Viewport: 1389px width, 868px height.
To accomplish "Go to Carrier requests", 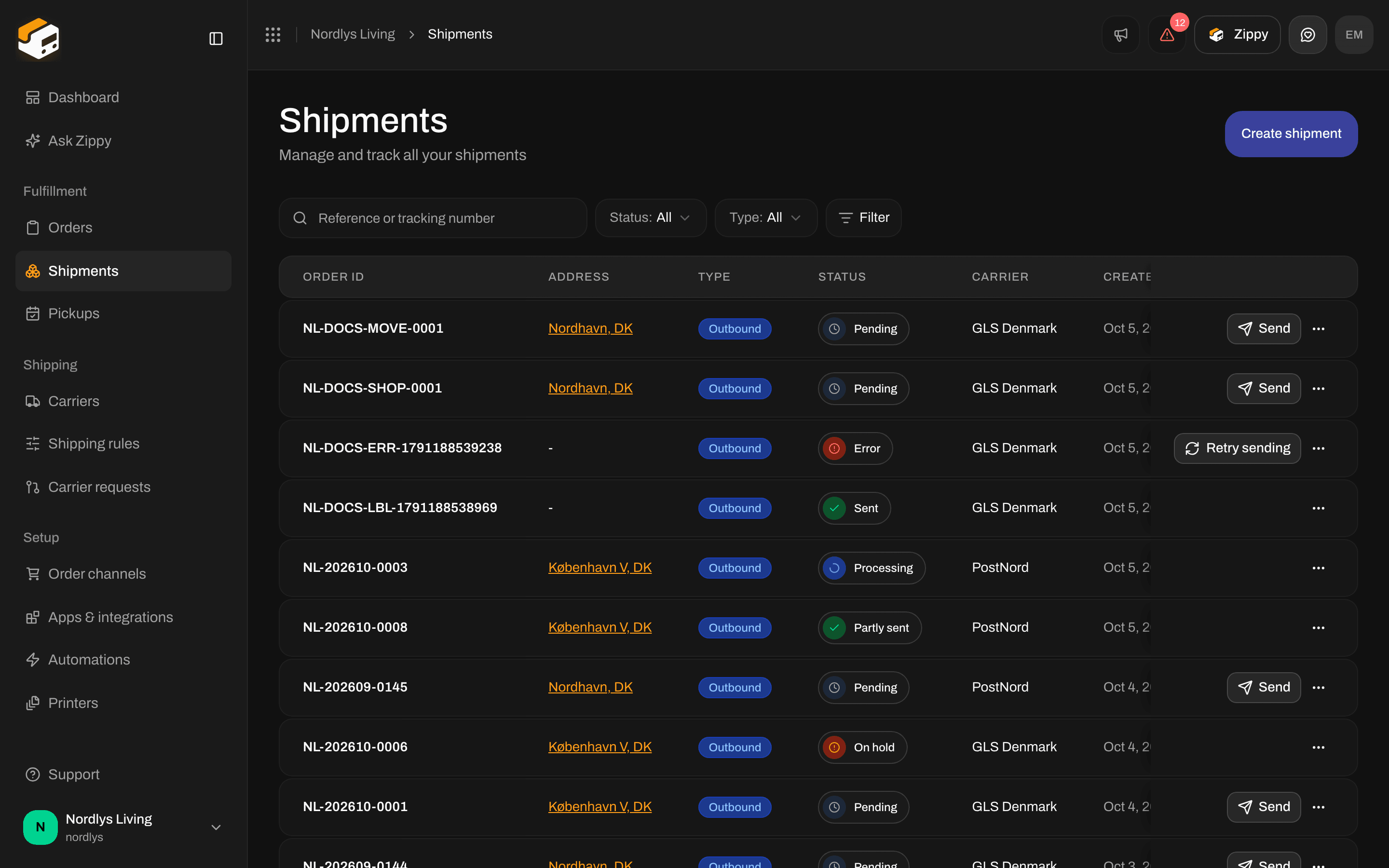I will click(123, 487).
